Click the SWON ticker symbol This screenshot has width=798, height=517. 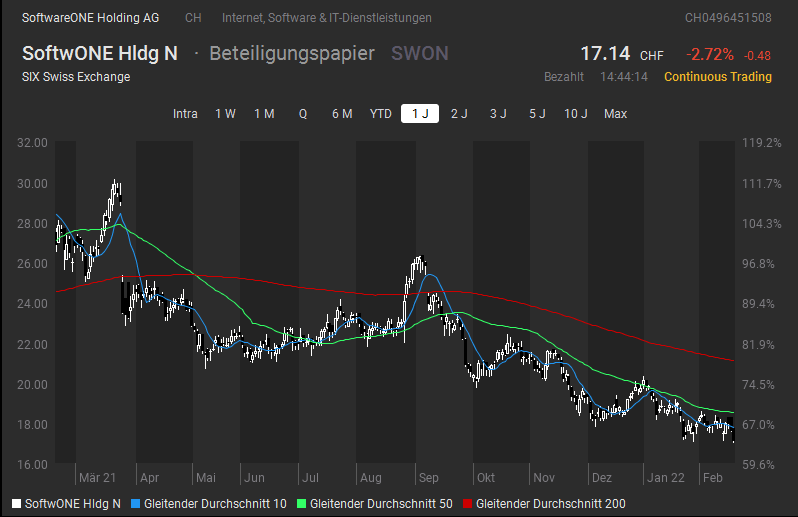point(420,54)
